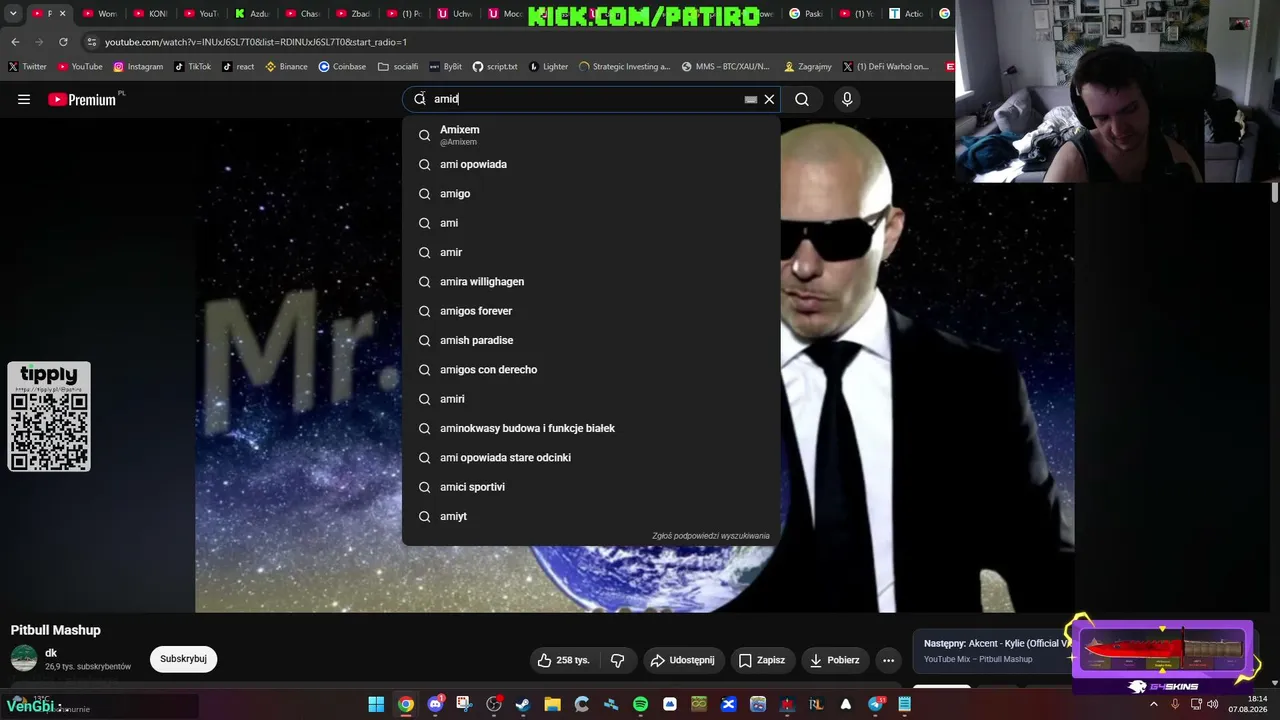
Task: Open the three-dot more actions menu
Action: click(x=888, y=660)
